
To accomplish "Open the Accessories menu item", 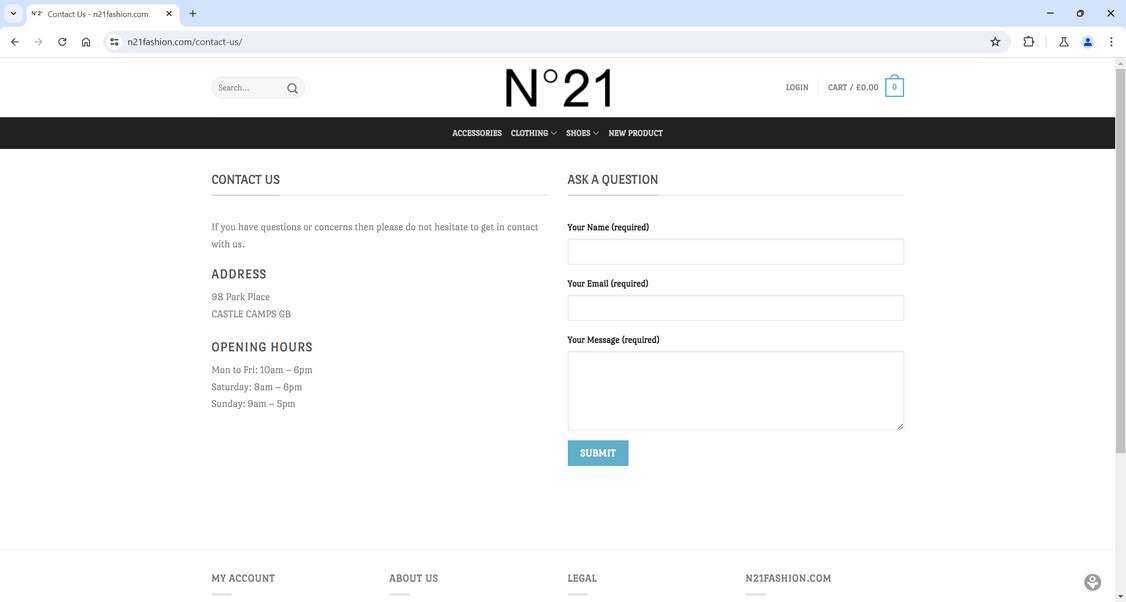I will pyautogui.click(x=477, y=133).
